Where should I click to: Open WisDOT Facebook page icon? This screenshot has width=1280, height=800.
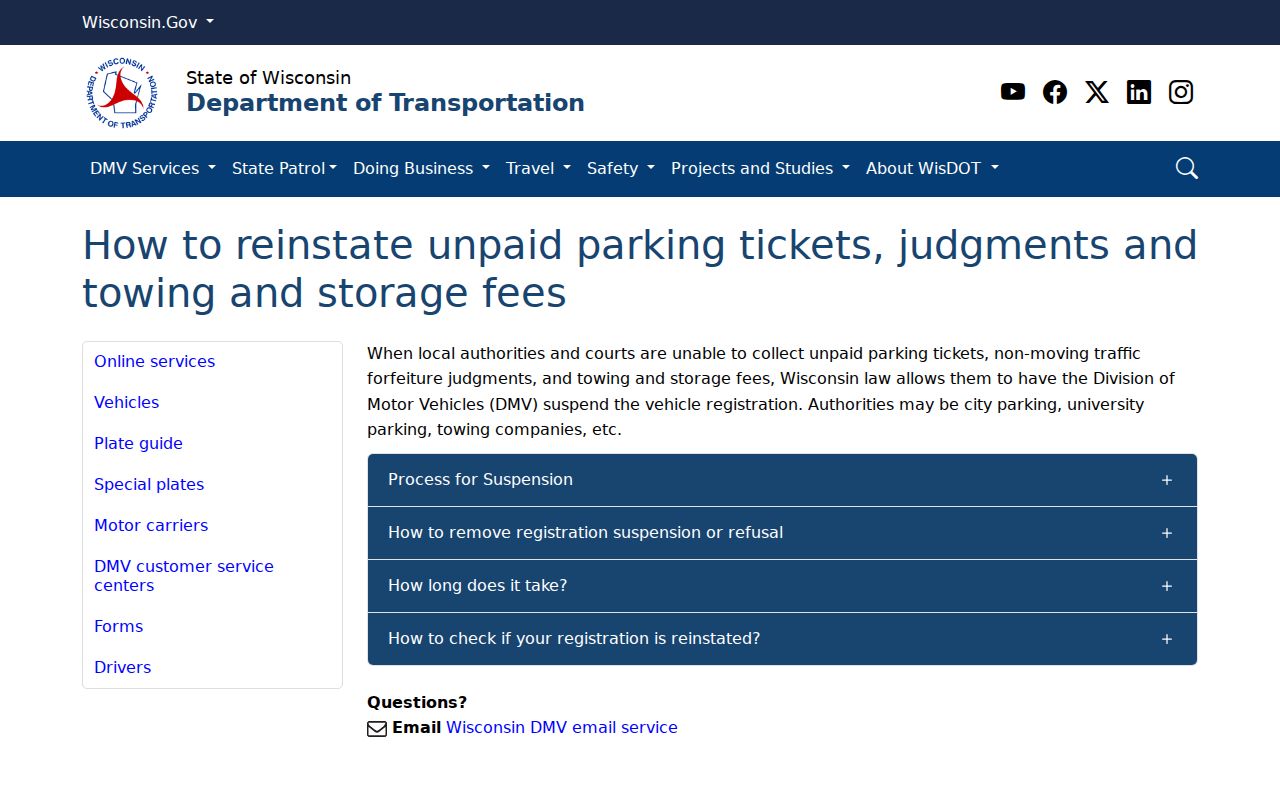coord(1055,92)
